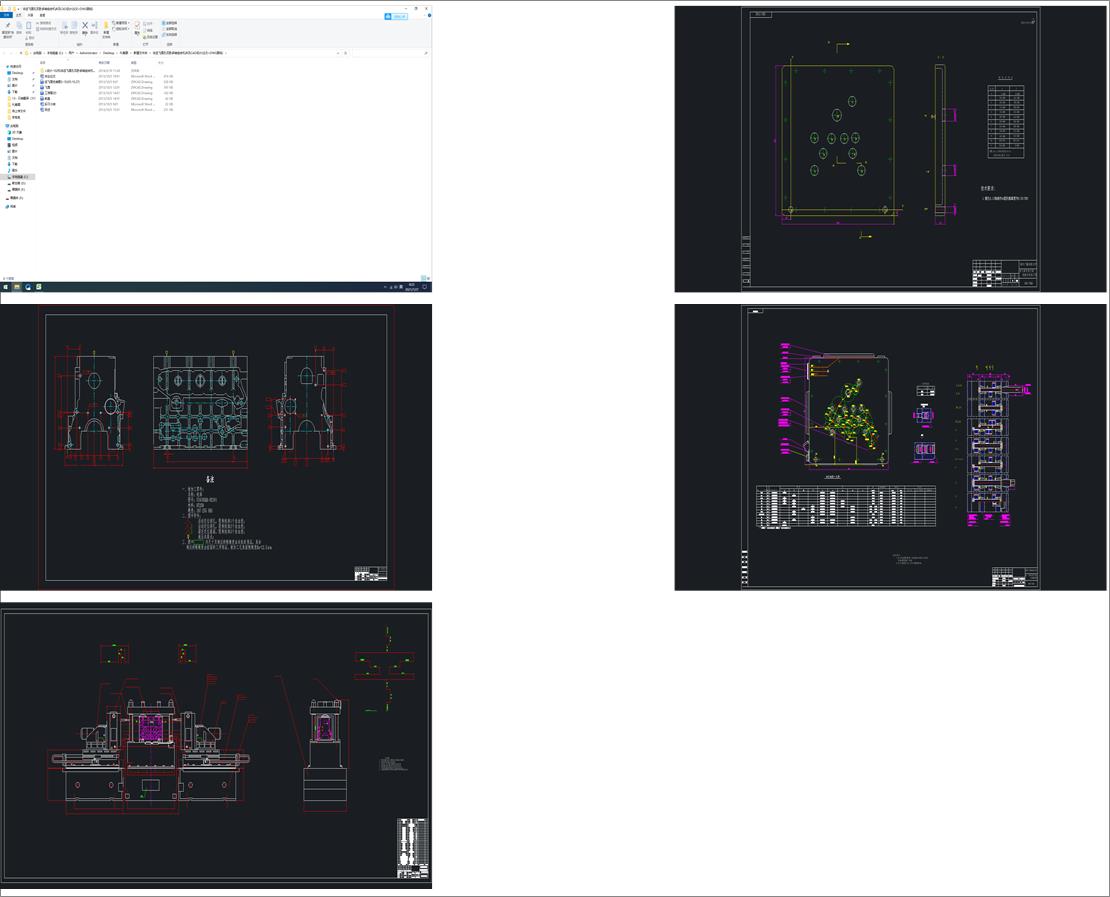Click the blue cloud upload button in title bar
The height and width of the screenshot is (897, 1110).
pyautogui.click(x=396, y=16)
